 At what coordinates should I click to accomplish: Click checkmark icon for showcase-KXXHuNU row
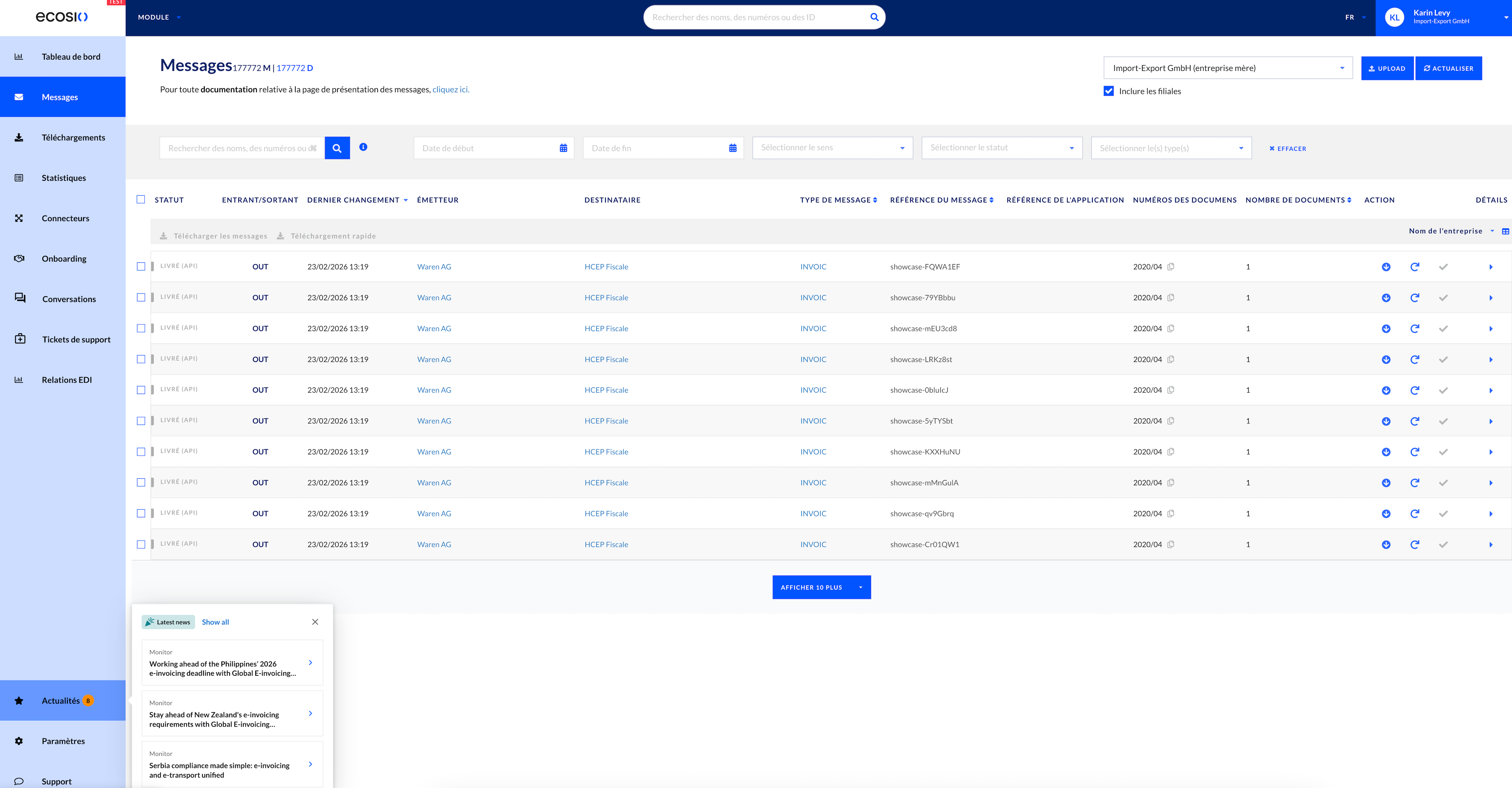pos(1443,452)
